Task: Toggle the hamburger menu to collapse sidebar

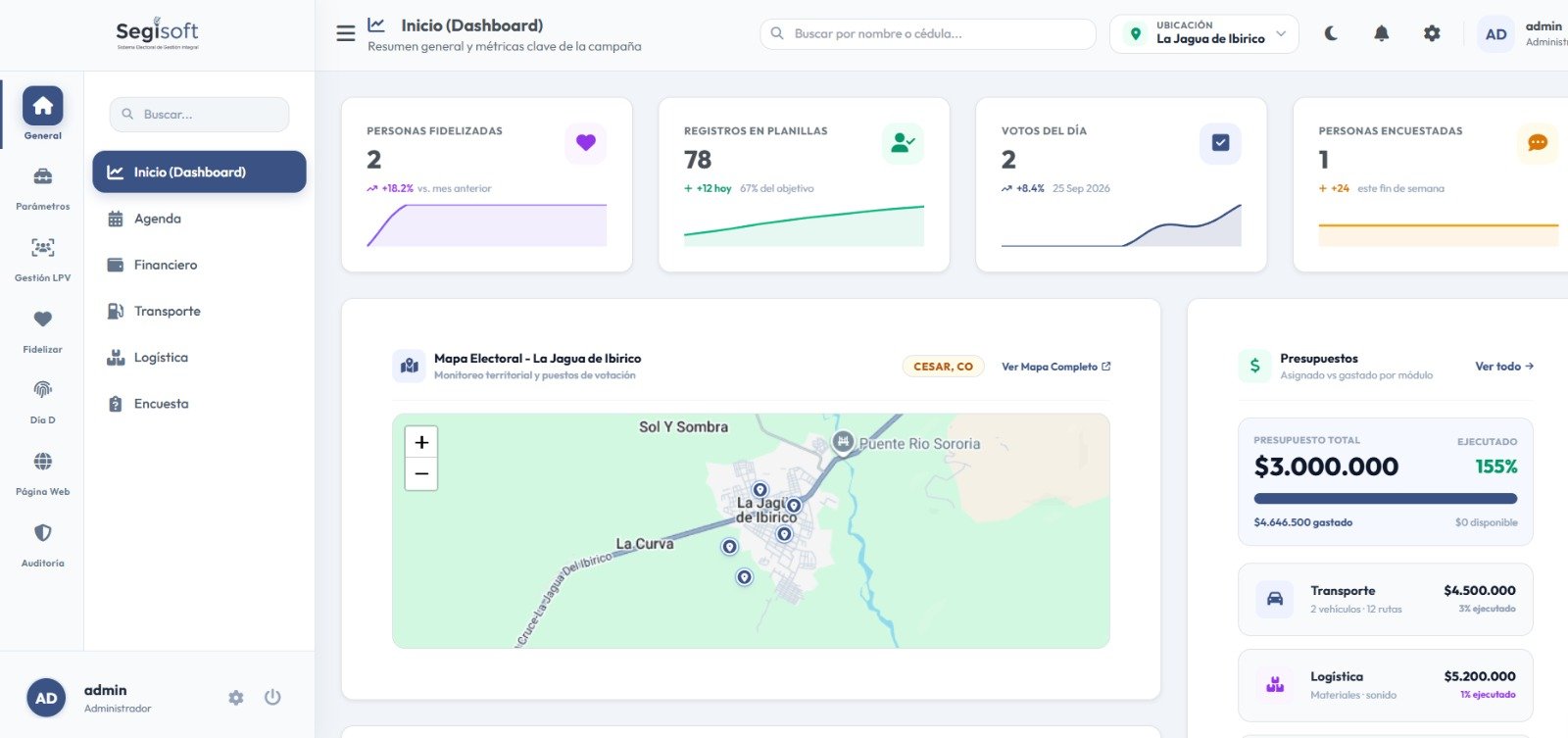Action: 346,33
